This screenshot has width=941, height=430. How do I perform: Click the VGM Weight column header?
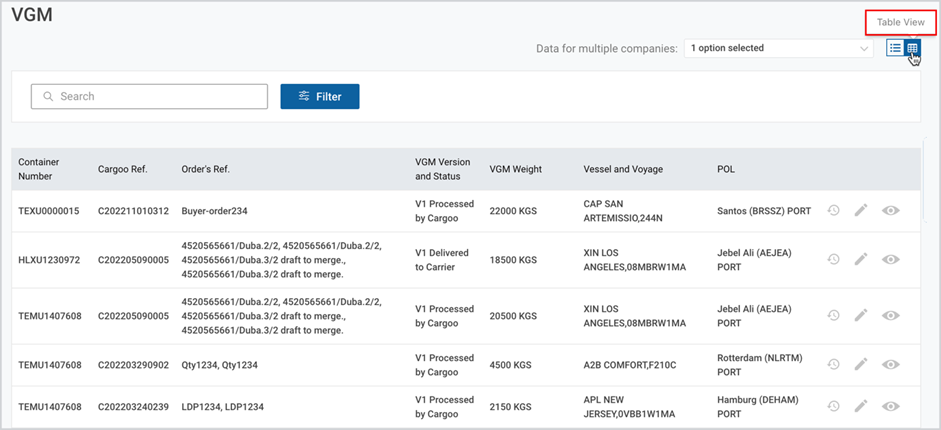coord(516,169)
